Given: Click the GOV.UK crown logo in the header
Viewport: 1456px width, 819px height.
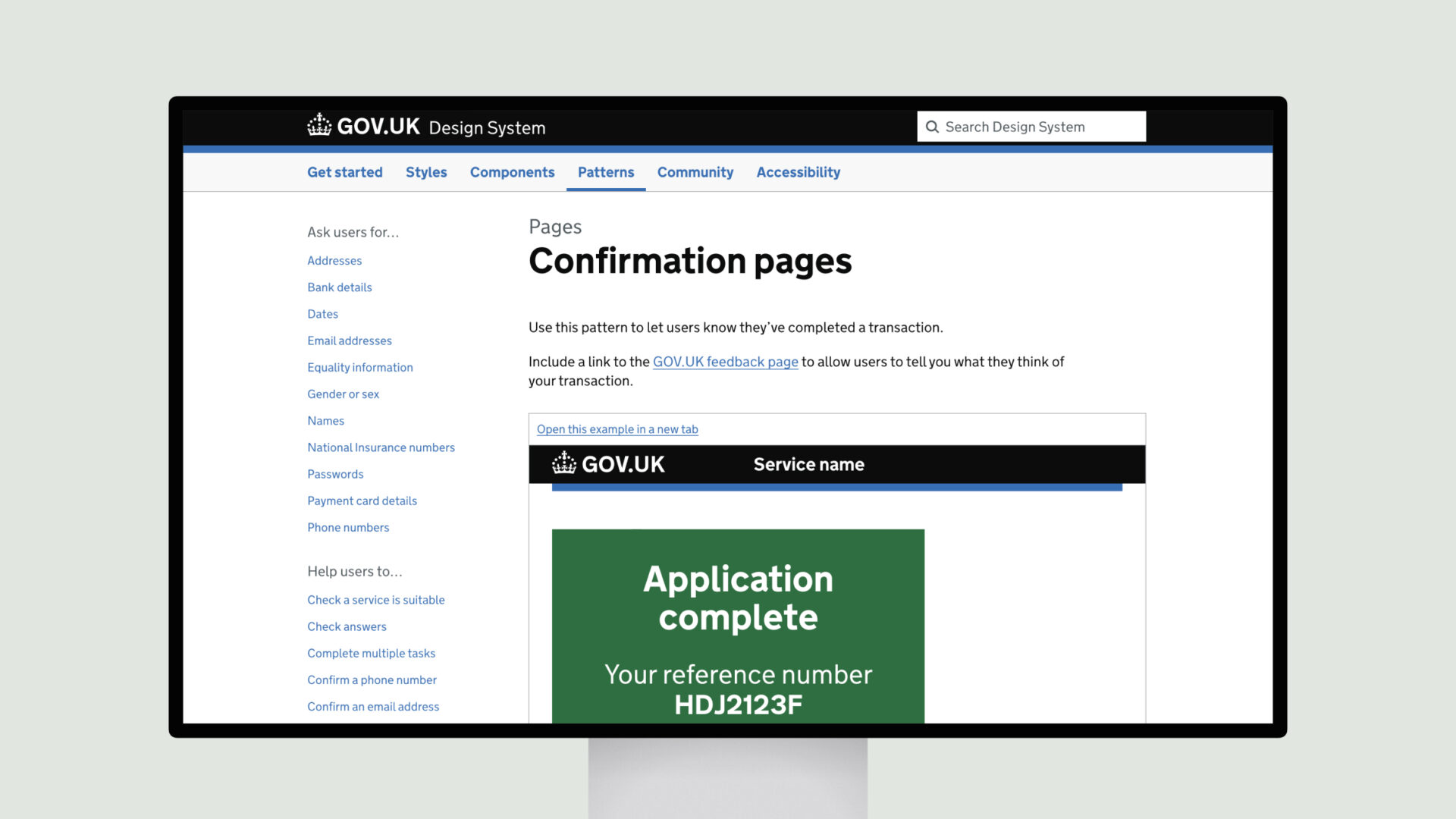Looking at the screenshot, I should [x=319, y=124].
